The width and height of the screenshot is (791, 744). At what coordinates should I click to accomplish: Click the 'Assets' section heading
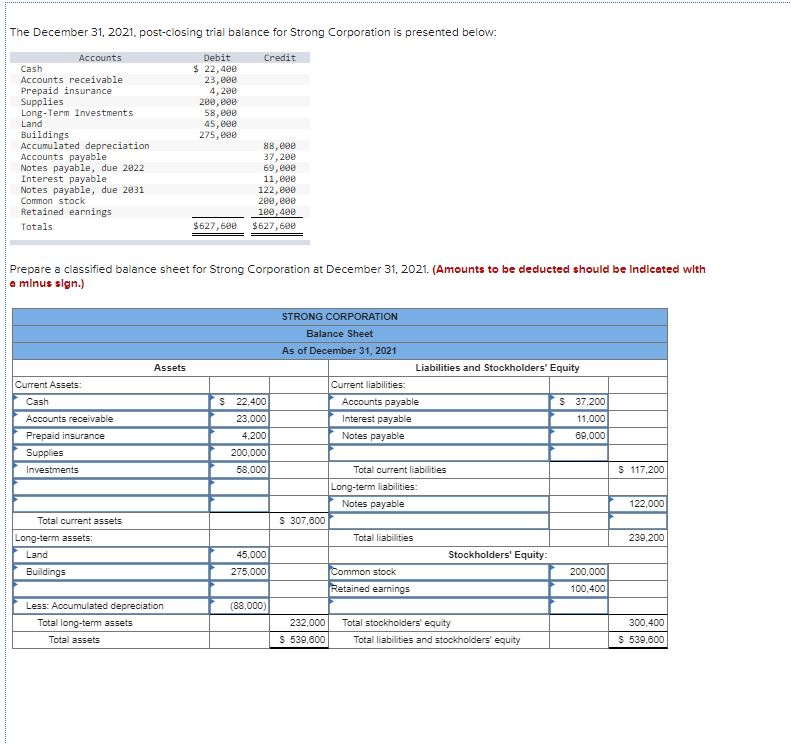coord(170,368)
